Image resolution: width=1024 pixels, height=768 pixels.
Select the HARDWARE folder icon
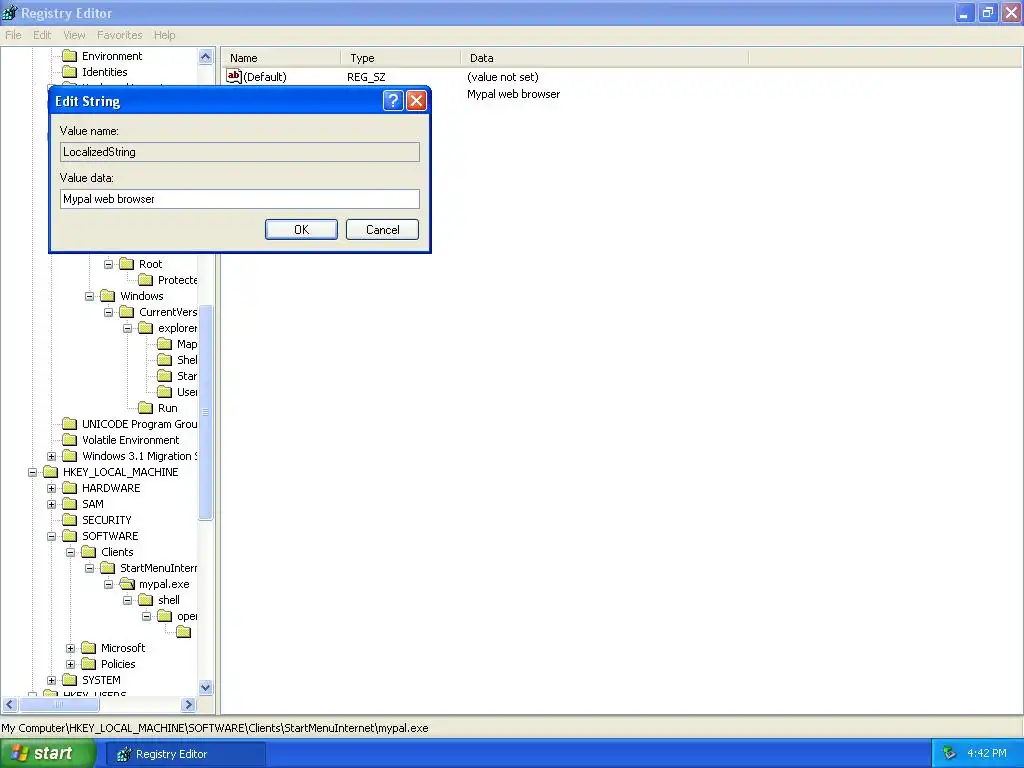pos(69,488)
